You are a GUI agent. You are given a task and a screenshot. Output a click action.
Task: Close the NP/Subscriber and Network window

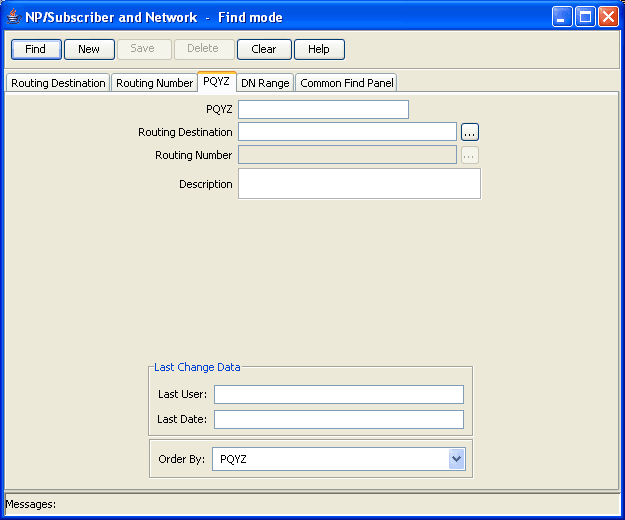609,17
